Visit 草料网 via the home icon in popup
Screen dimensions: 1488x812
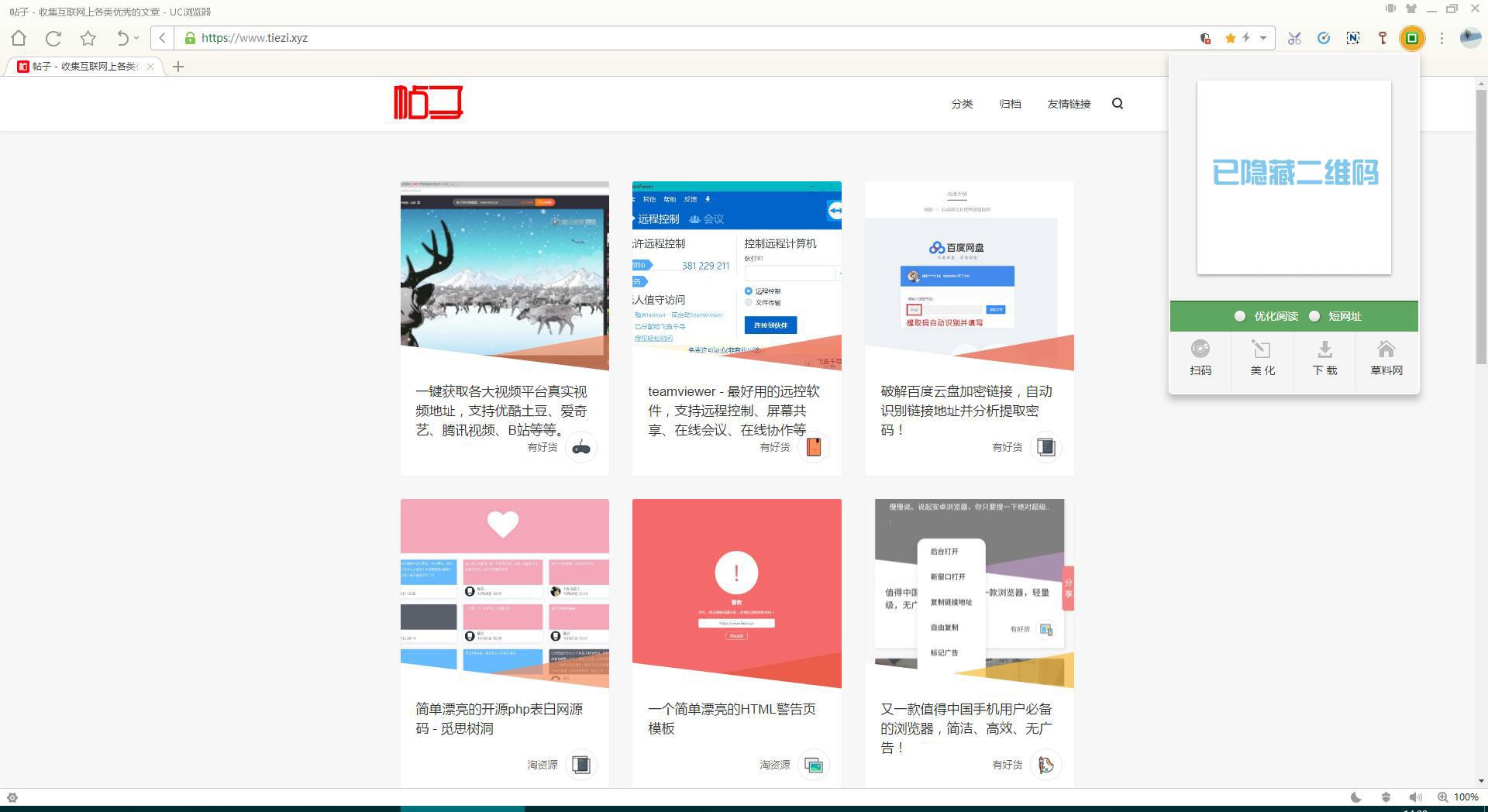point(1385,358)
